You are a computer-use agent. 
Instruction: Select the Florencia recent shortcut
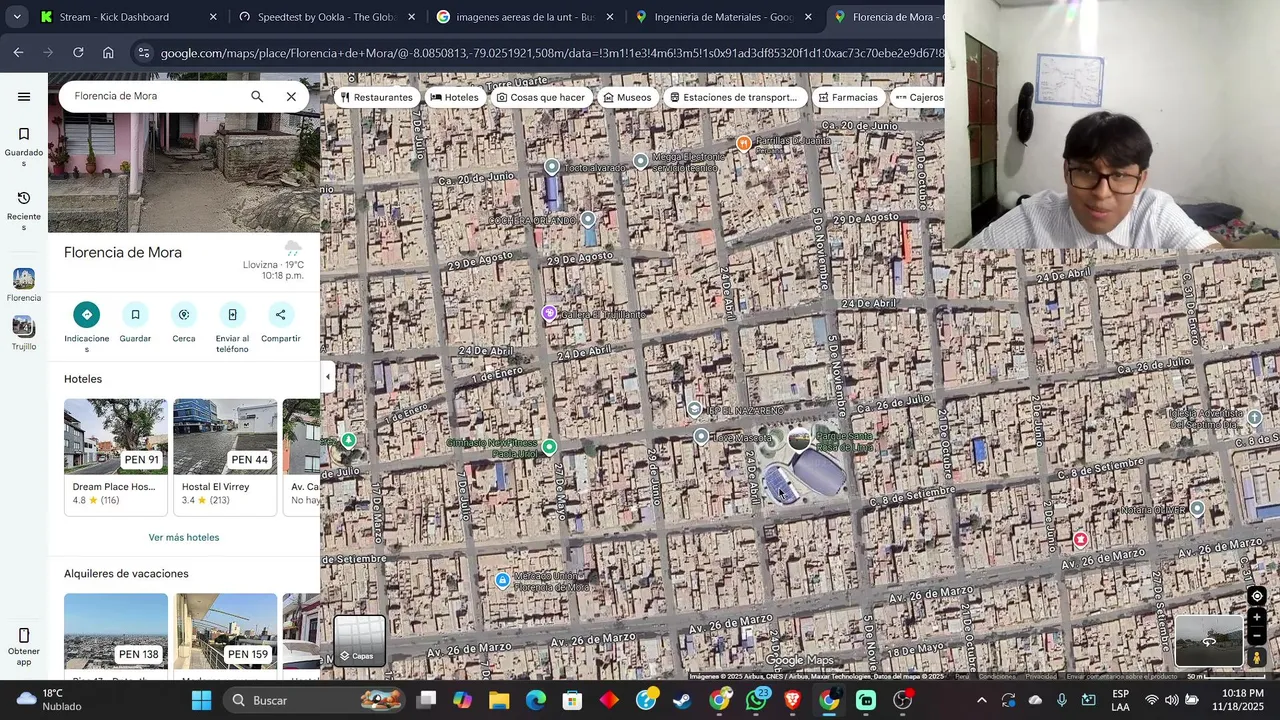point(24,285)
